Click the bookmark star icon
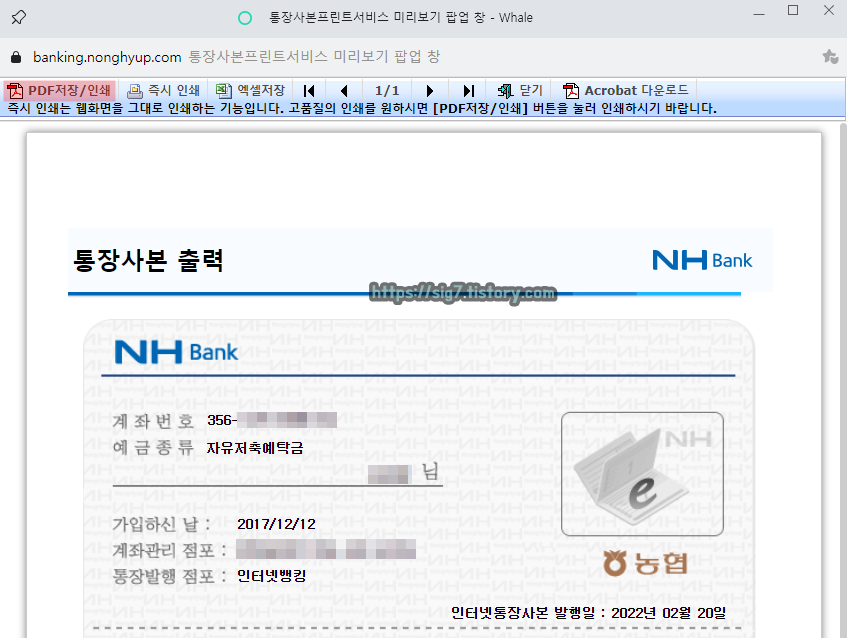This screenshot has height=638, width=847. coord(830,57)
